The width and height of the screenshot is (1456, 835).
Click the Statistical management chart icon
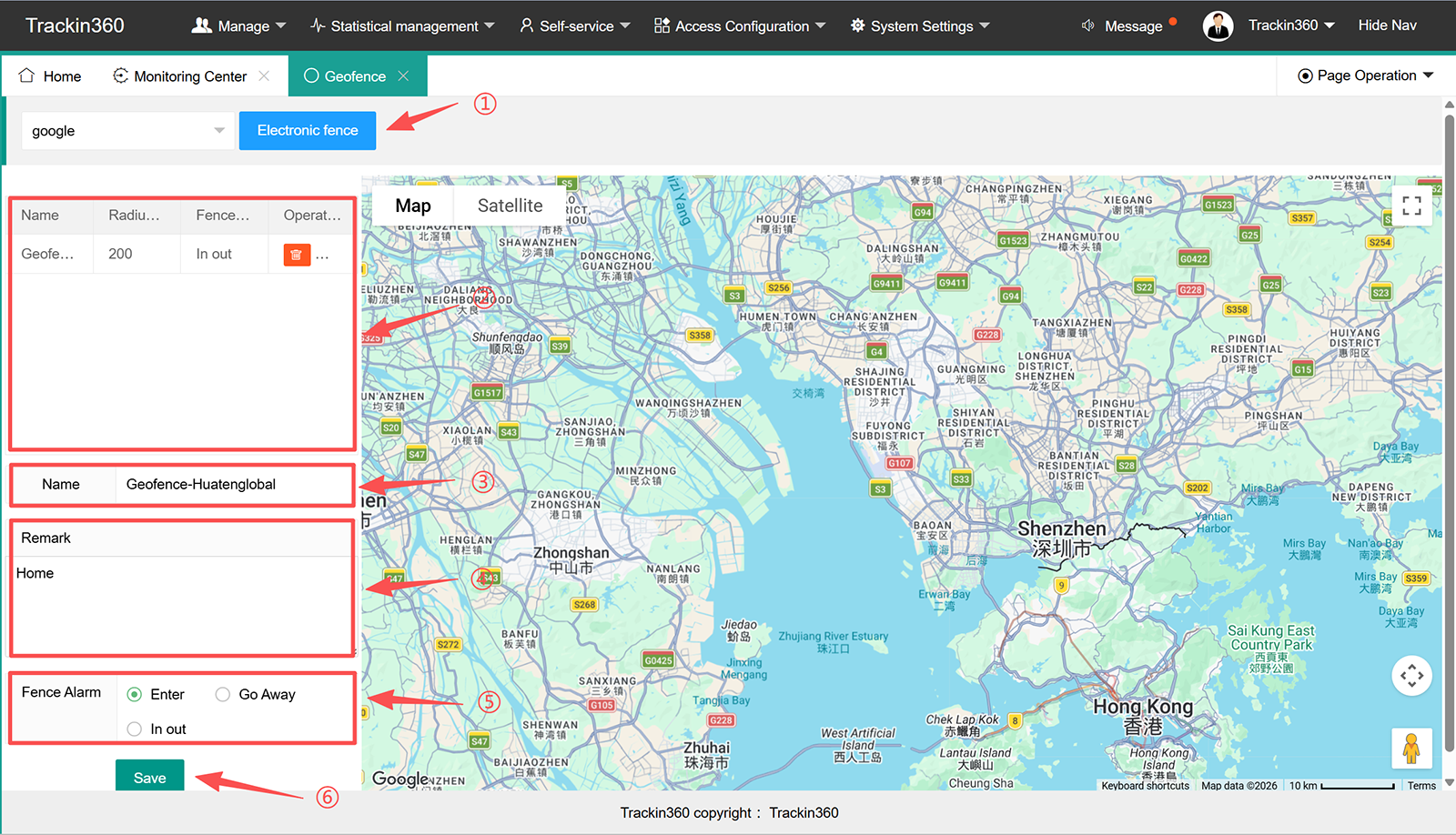pos(318,25)
